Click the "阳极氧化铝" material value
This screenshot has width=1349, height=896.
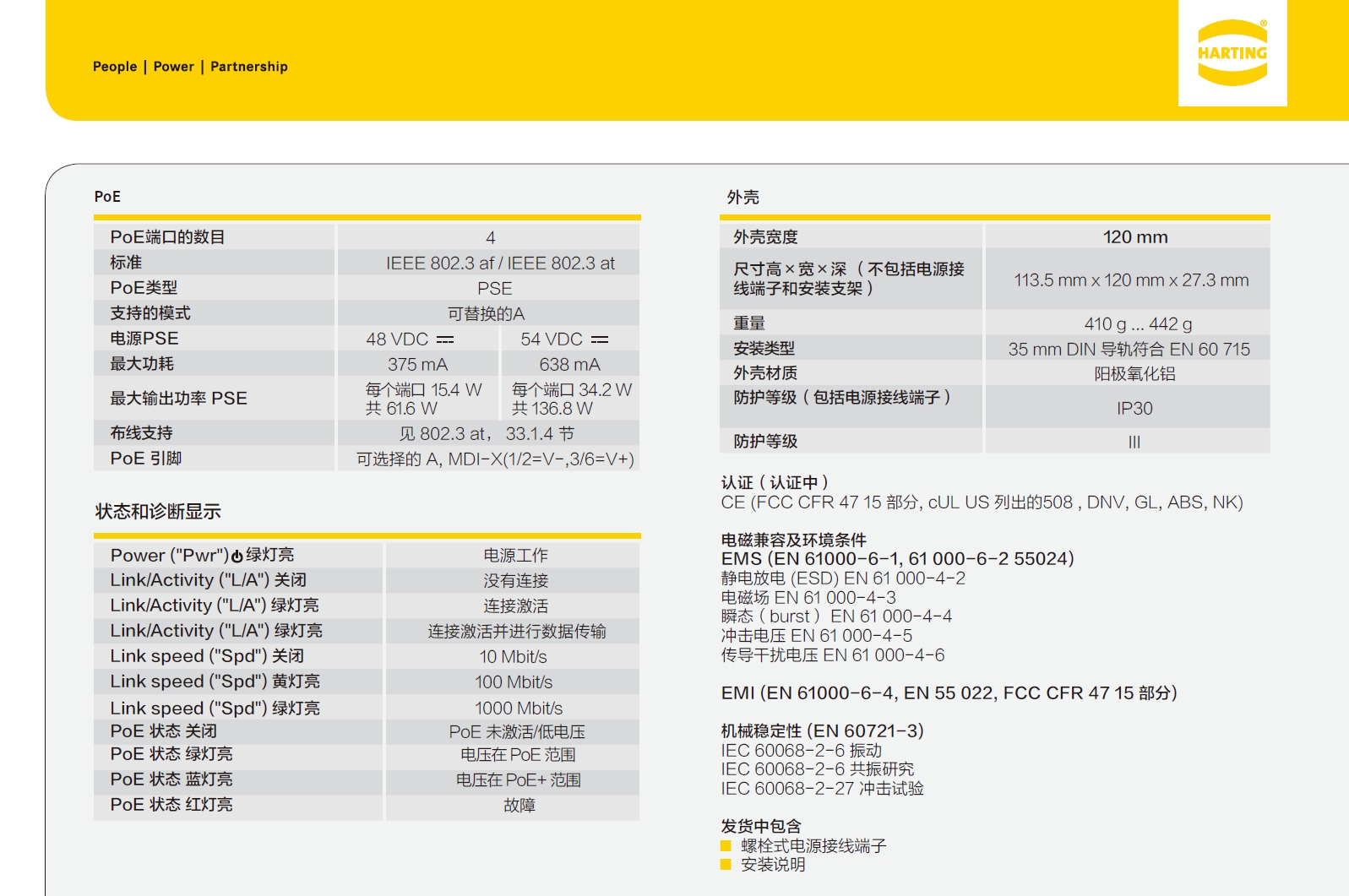coord(1134,374)
